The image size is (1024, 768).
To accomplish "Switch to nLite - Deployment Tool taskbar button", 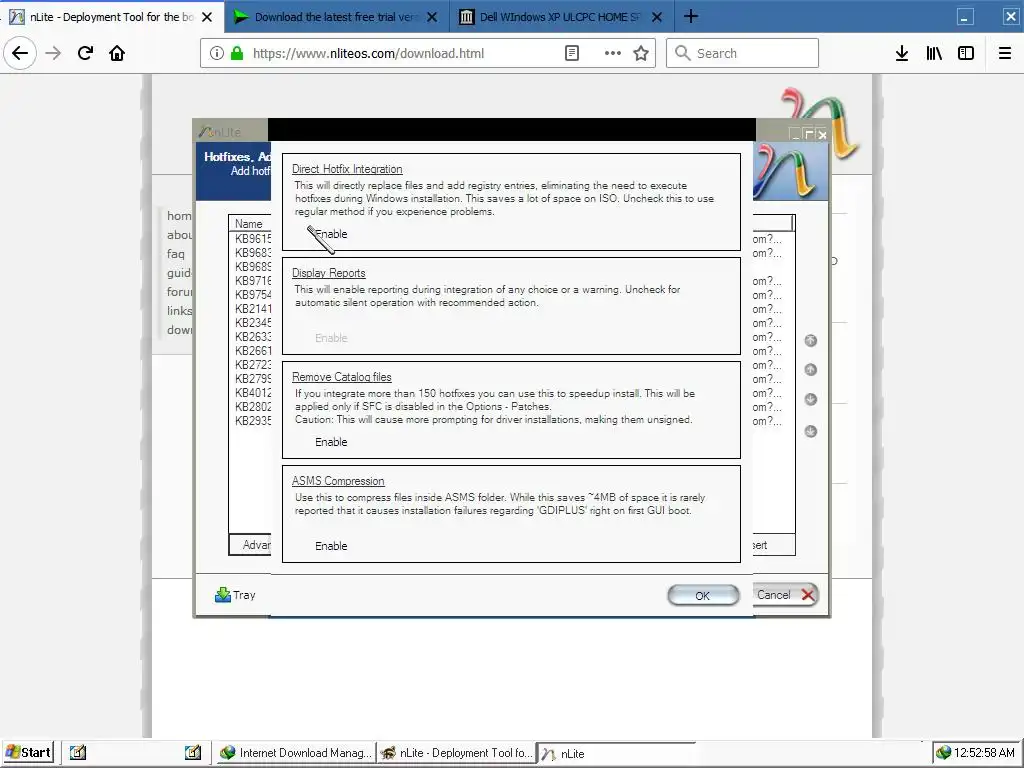I will click(x=456, y=753).
